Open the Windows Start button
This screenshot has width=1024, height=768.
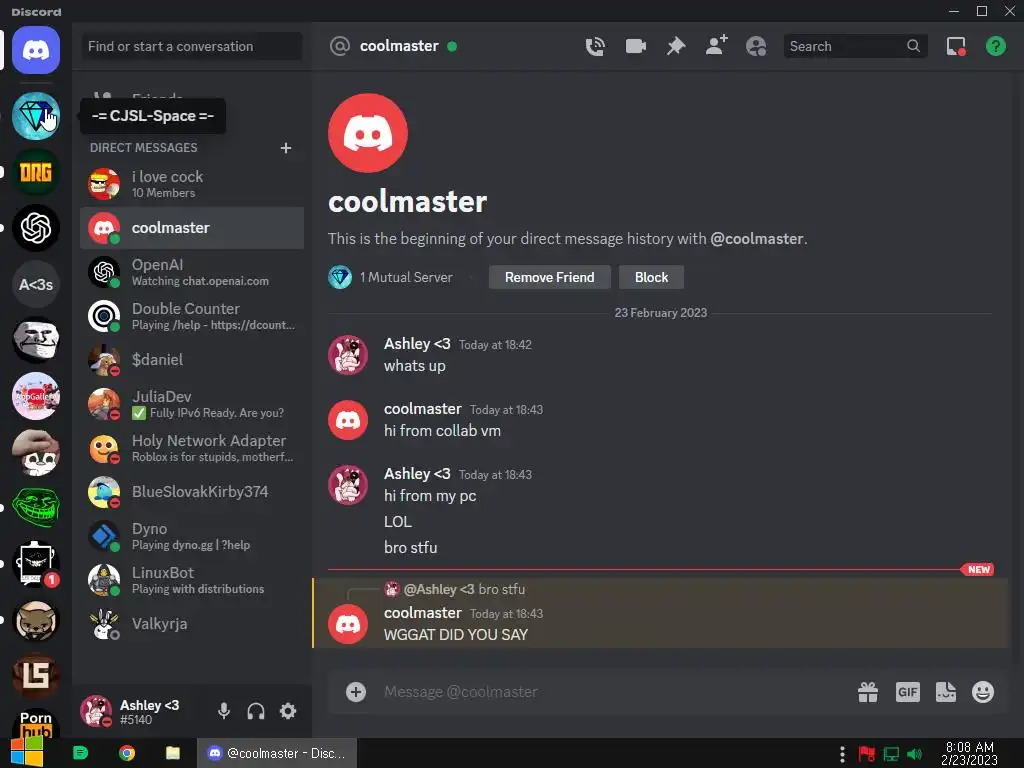pos(27,753)
